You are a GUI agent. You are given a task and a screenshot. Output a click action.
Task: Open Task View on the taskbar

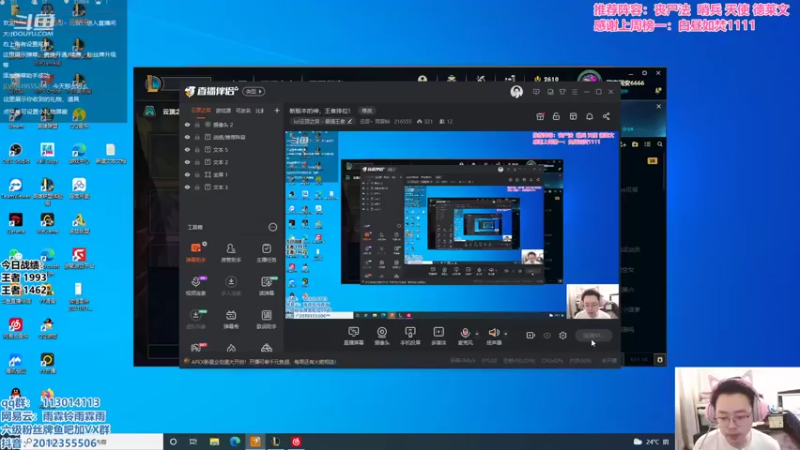tap(193, 441)
